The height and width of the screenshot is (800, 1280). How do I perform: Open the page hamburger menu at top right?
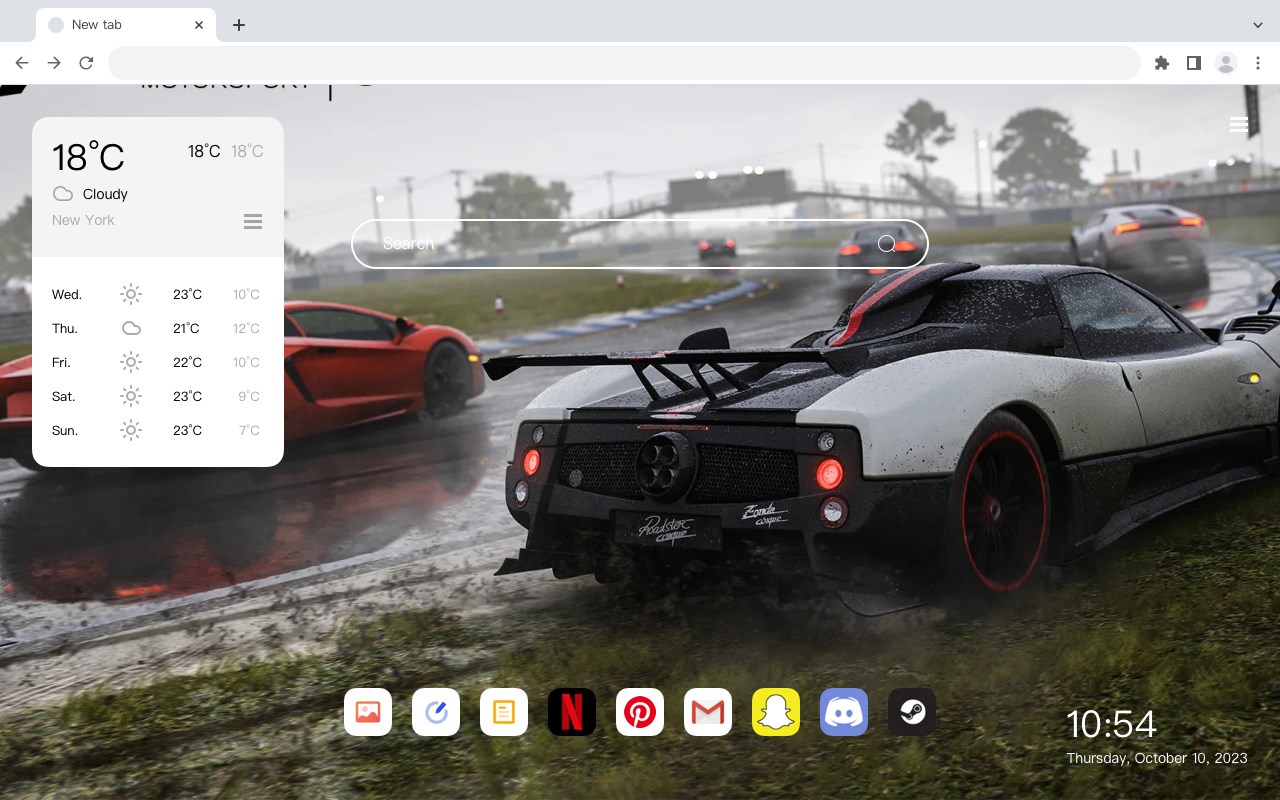[1239, 125]
